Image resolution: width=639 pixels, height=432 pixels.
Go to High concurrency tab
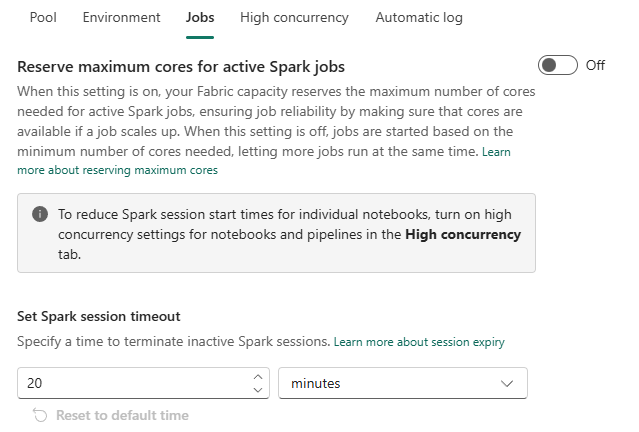tap(294, 18)
